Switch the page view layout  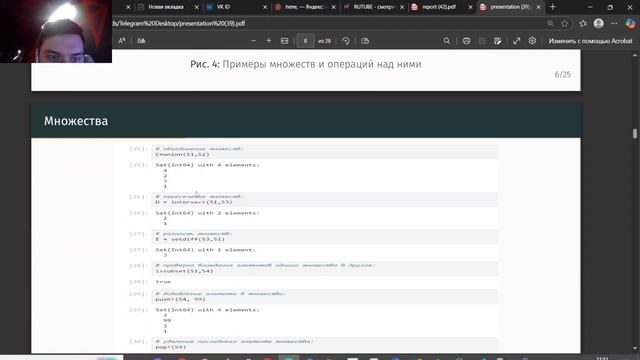click(x=365, y=41)
